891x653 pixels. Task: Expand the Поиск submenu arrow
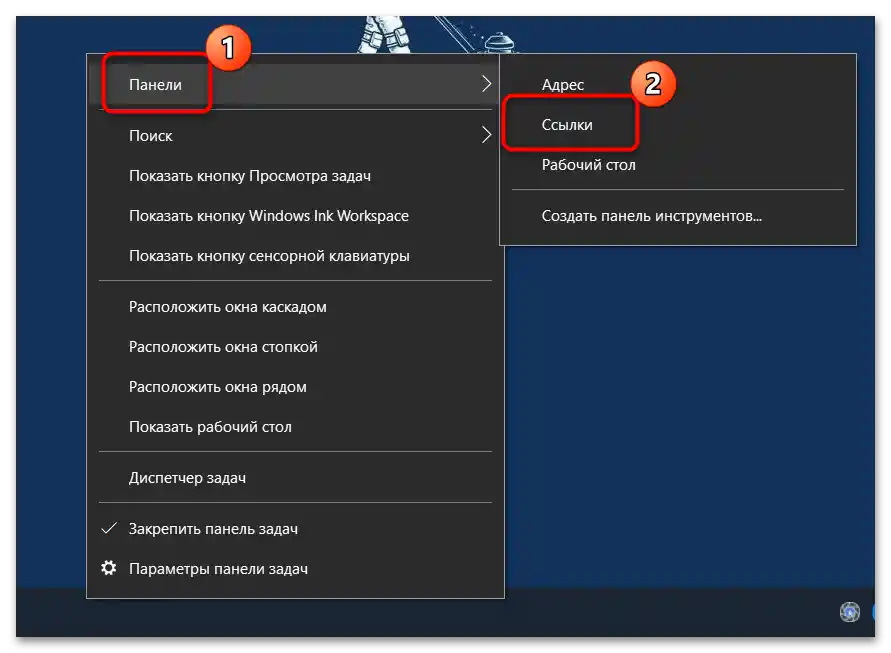coord(487,135)
